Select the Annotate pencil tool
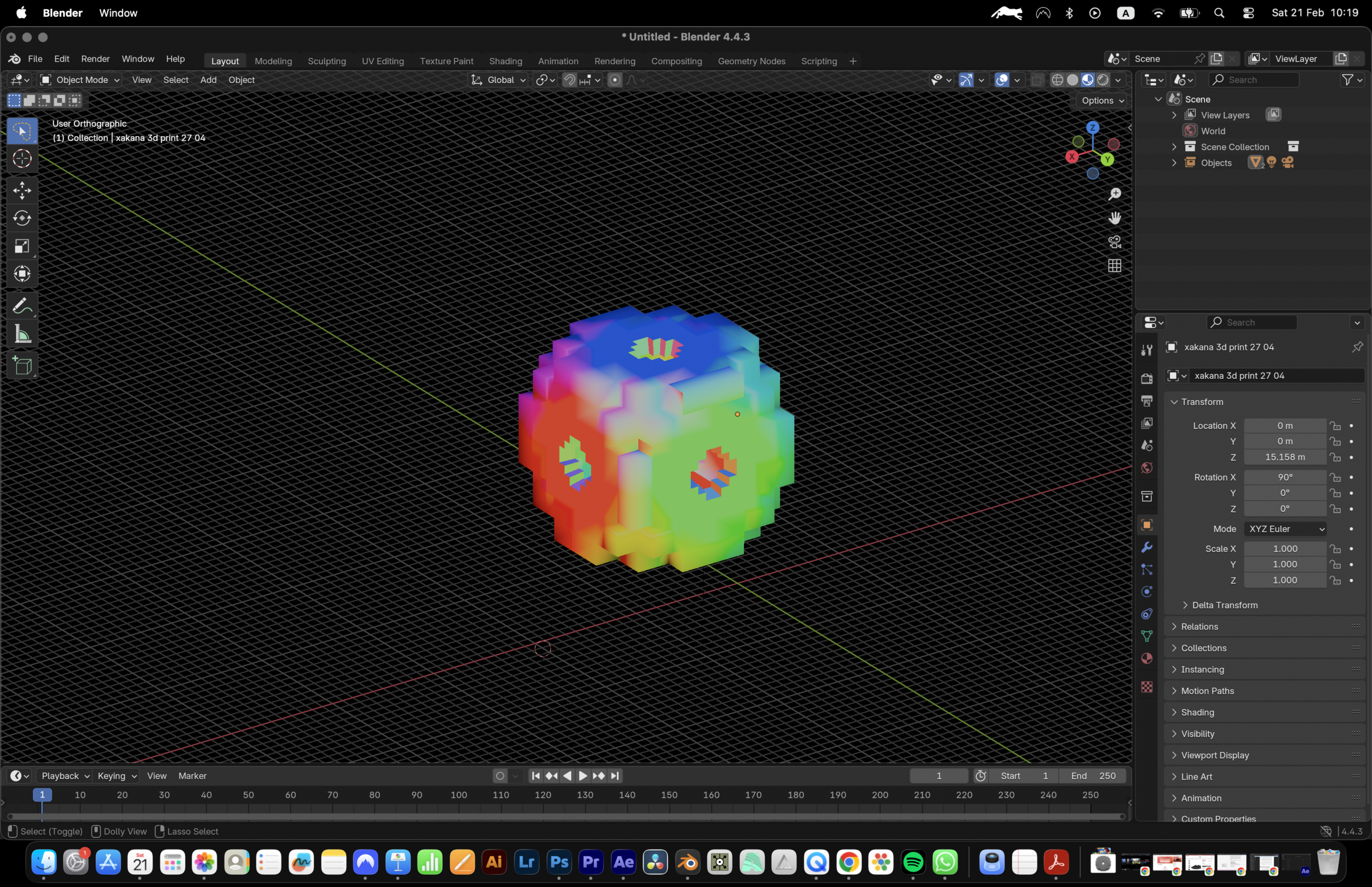 click(x=22, y=306)
